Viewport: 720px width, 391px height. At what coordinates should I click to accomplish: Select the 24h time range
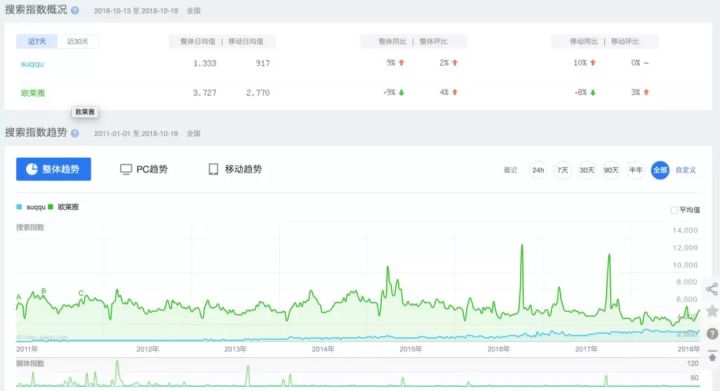tap(538, 170)
